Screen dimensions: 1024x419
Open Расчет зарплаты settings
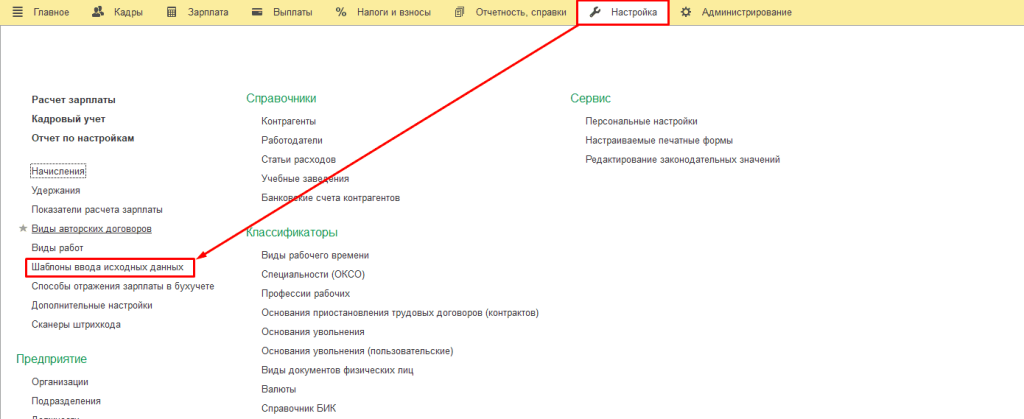[x=73, y=100]
